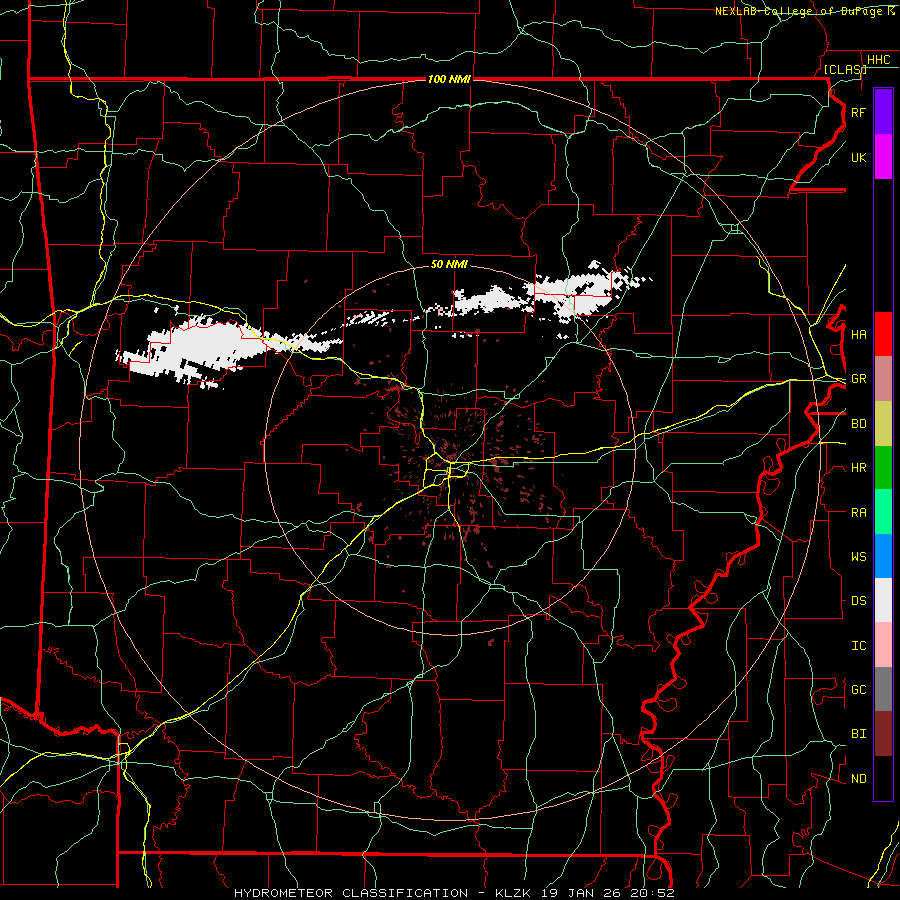Image resolution: width=900 pixels, height=900 pixels.
Task: Click the HR legend label
Action: point(858,468)
